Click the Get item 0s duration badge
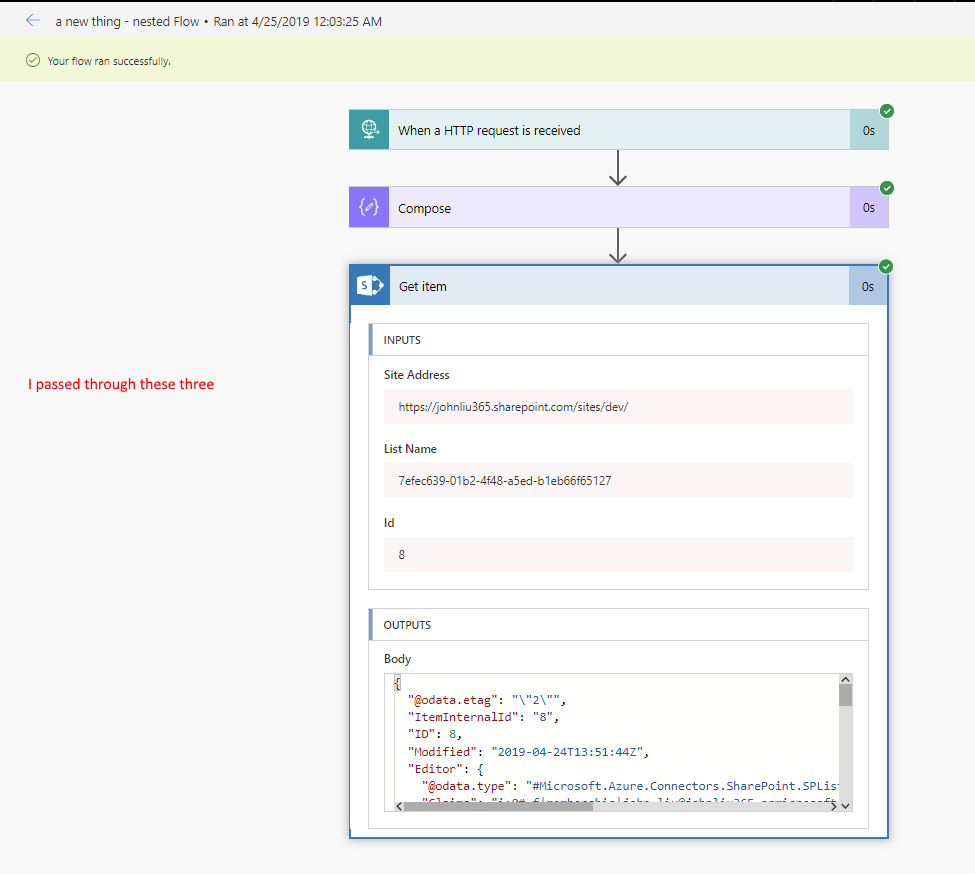 tap(868, 286)
